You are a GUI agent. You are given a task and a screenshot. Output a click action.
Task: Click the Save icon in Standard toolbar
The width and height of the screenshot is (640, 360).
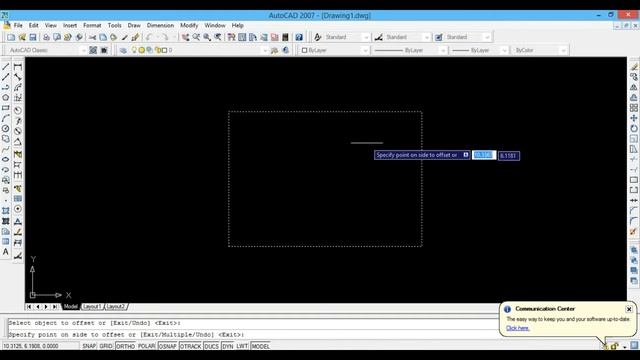pyautogui.click(x=33, y=37)
